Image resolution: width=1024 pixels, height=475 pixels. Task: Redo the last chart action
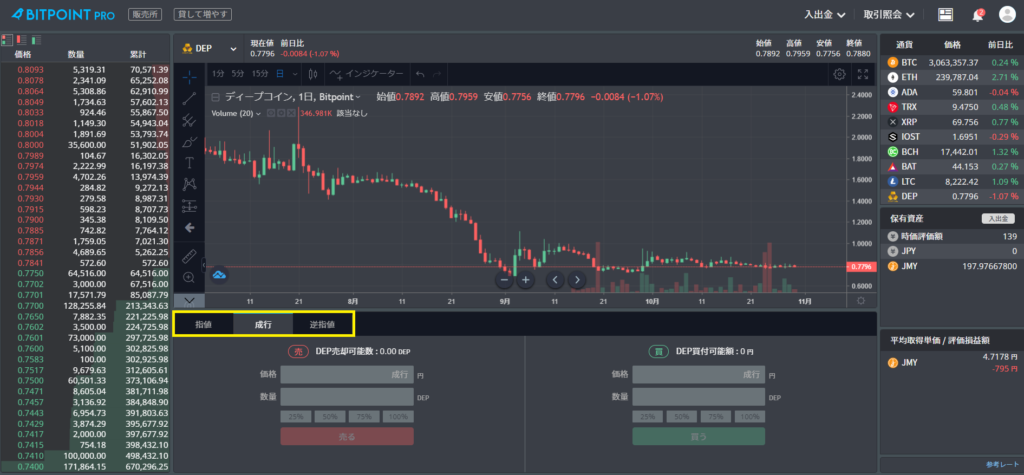(x=438, y=74)
